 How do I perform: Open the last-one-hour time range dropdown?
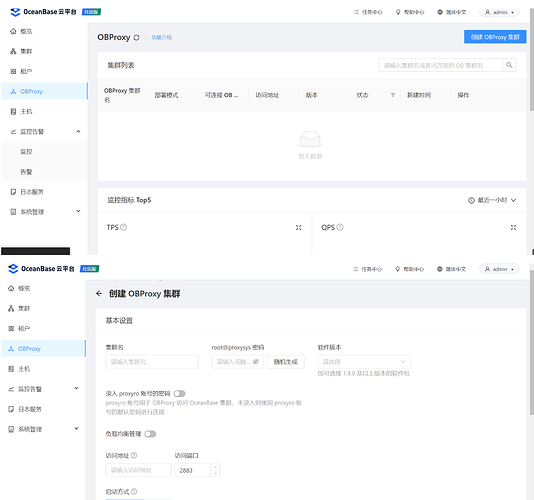(492, 200)
